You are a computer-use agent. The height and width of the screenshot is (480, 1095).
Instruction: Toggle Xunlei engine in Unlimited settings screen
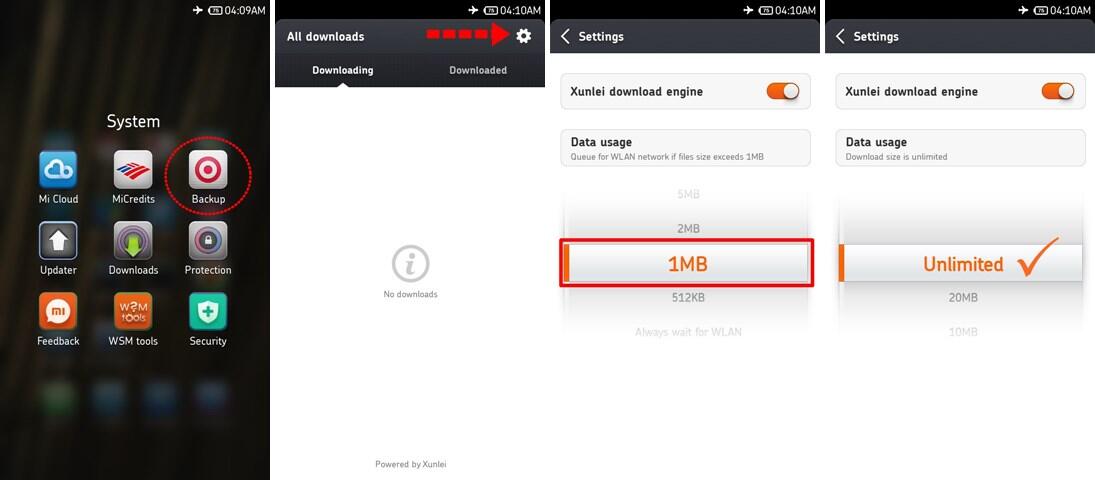pos(1058,92)
